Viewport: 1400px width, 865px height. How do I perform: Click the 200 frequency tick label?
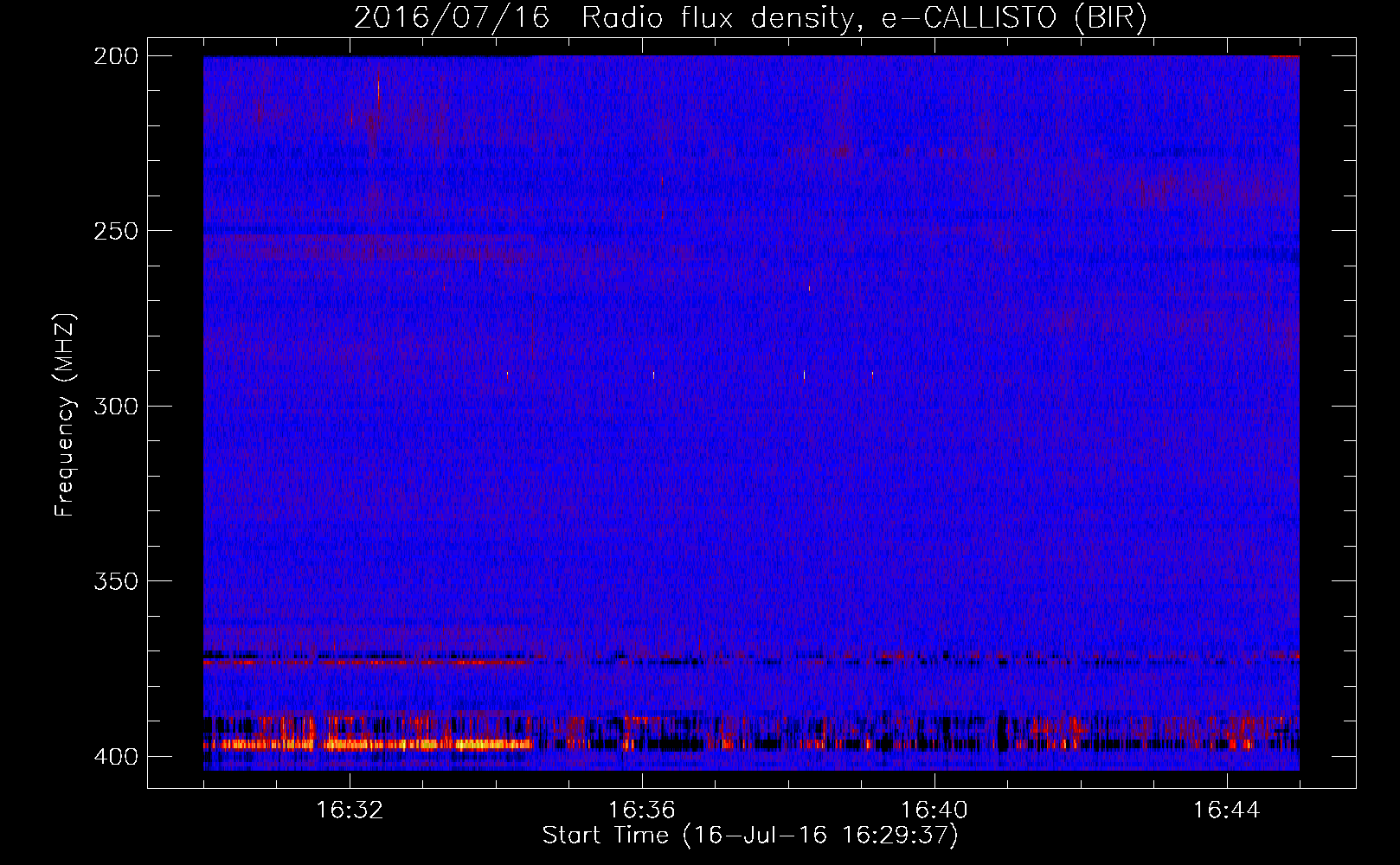(x=116, y=56)
